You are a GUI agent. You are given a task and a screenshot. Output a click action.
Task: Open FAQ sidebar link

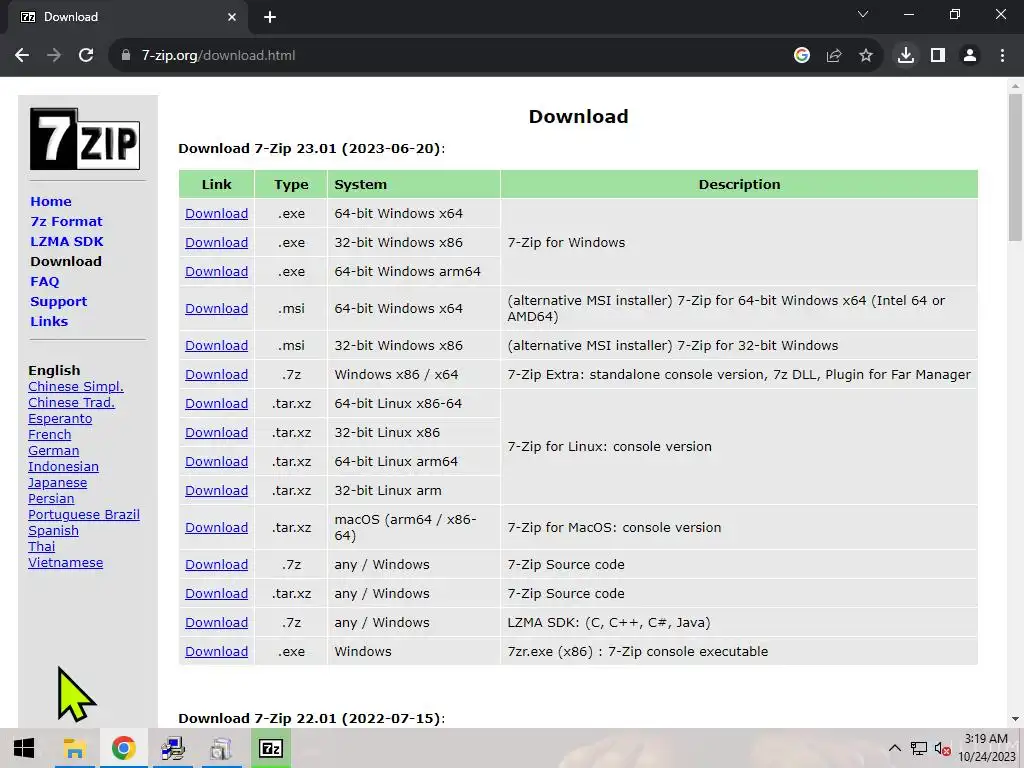click(x=44, y=281)
